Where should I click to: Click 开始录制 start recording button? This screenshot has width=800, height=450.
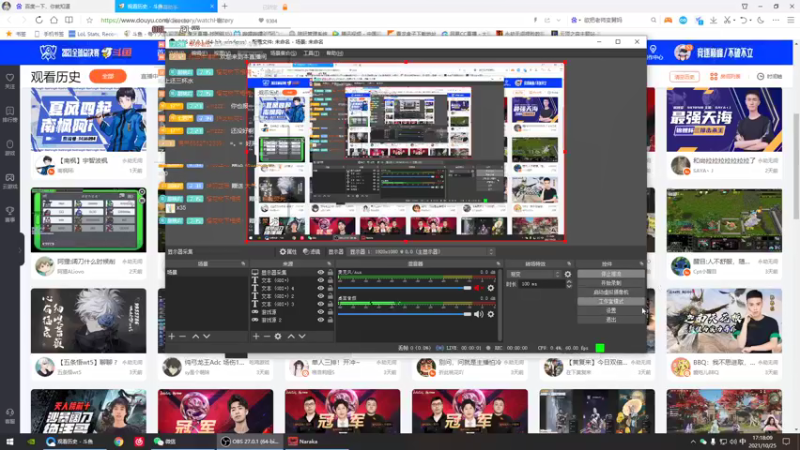(x=611, y=283)
